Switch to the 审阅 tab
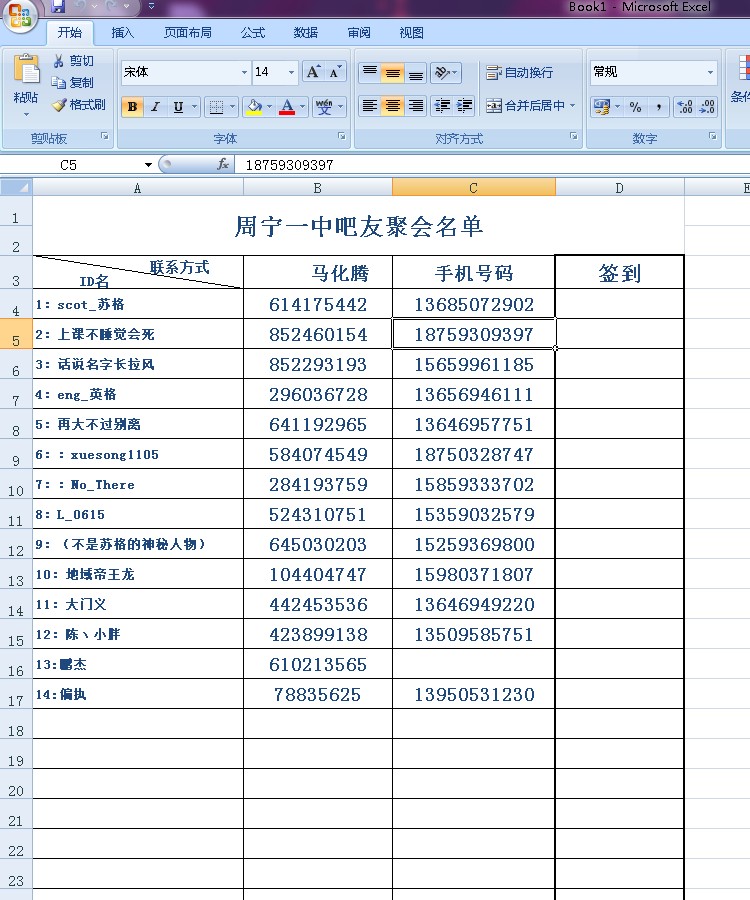Screen dimensions: 750x900 click(x=359, y=33)
